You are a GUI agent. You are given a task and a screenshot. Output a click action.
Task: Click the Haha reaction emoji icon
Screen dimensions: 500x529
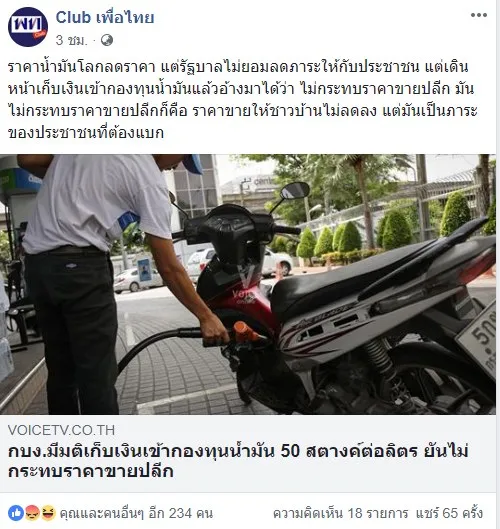coord(48,513)
